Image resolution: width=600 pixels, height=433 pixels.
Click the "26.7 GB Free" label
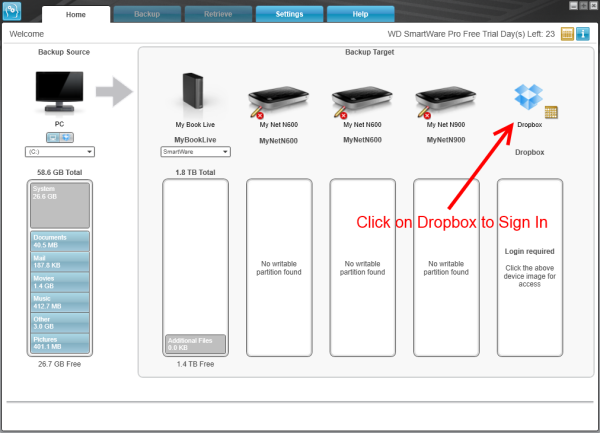coord(60,364)
